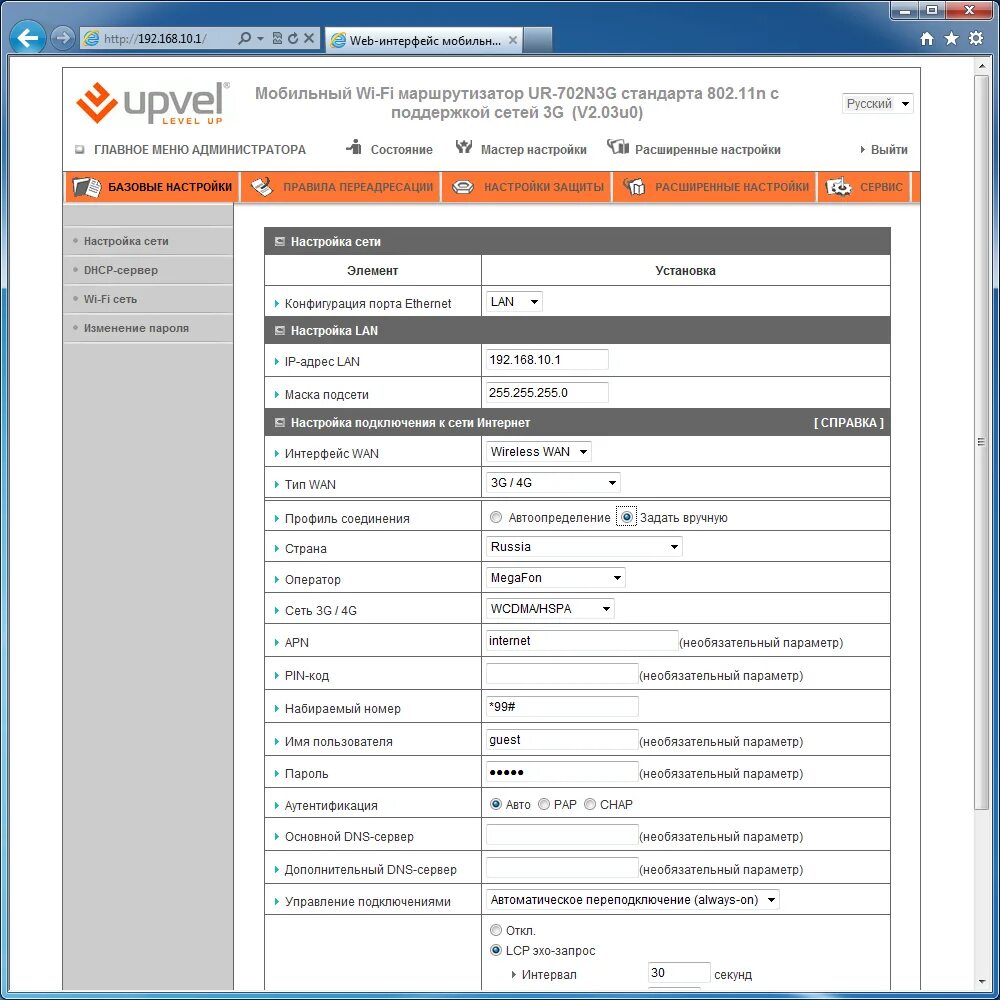The image size is (1000, 1000).
Task: Open the Интерфейс WAN dropdown
Action: (x=538, y=452)
